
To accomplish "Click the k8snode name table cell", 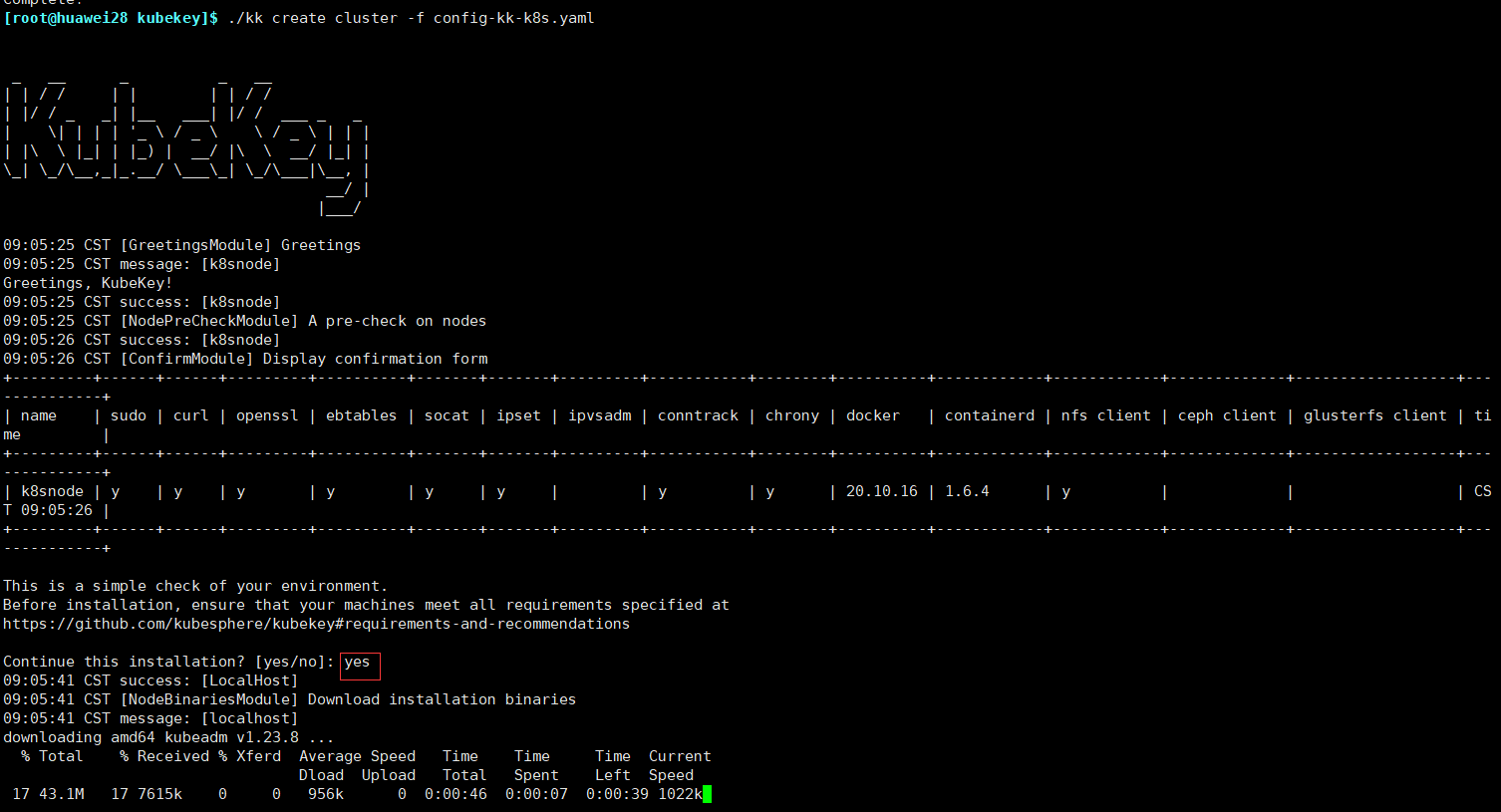I will [x=53, y=491].
